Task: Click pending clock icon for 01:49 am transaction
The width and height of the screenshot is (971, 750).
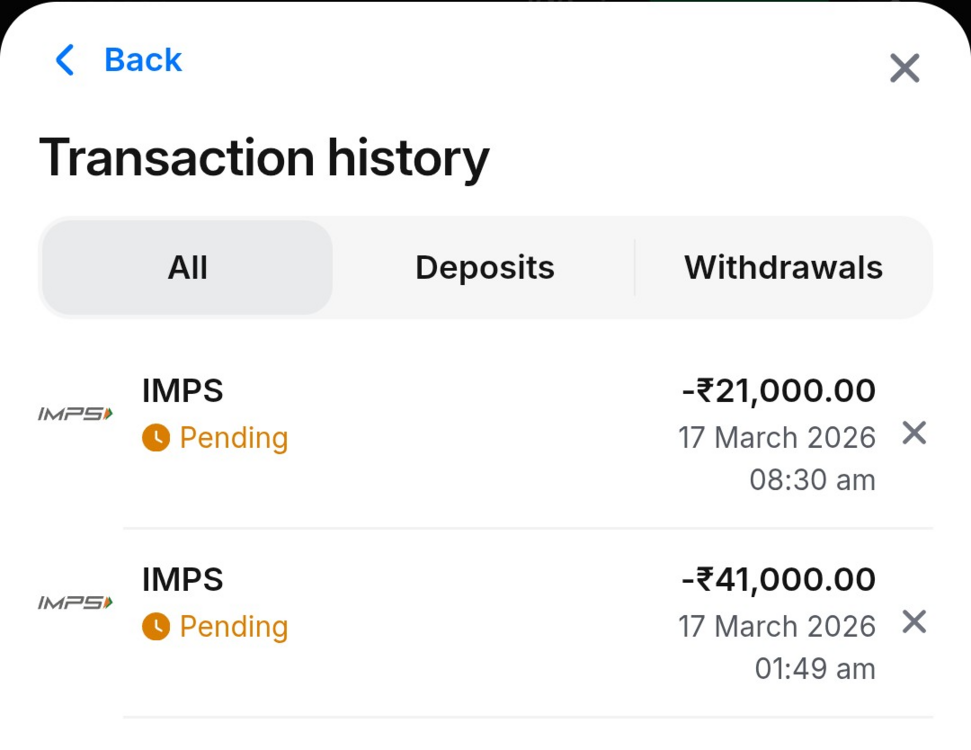Action: (x=156, y=627)
